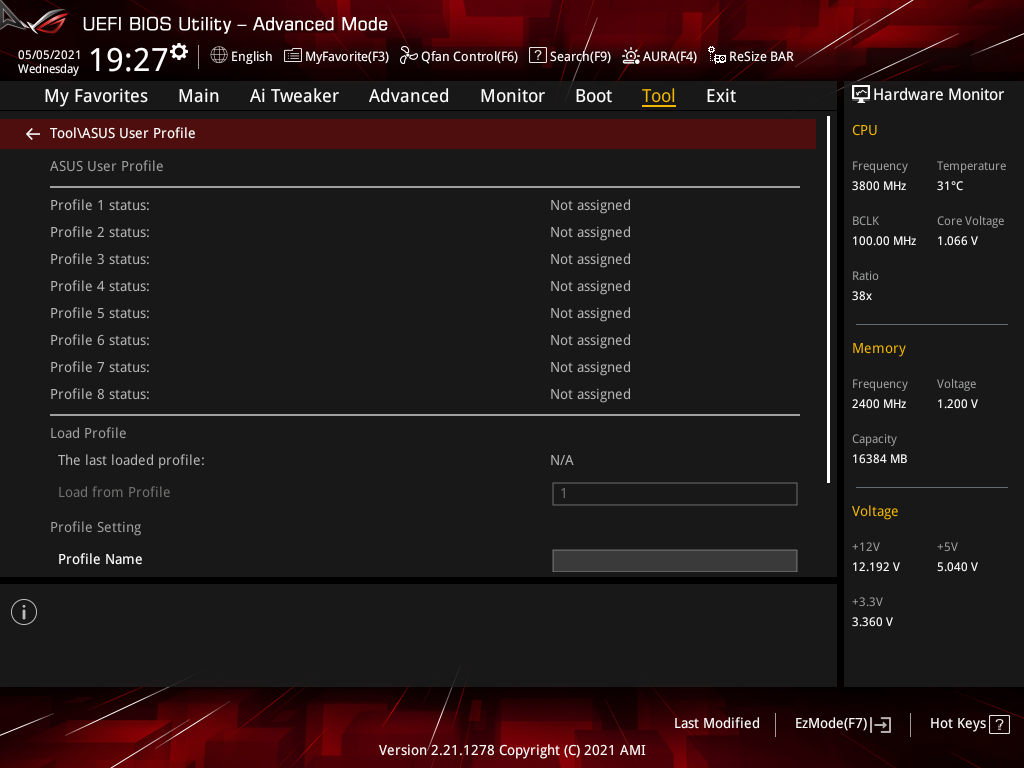Click the Hardware Monitor screen icon
Image resolution: width=1024 pixels, height=768 pixels.
pyautogui.click(x=861, y=95)
